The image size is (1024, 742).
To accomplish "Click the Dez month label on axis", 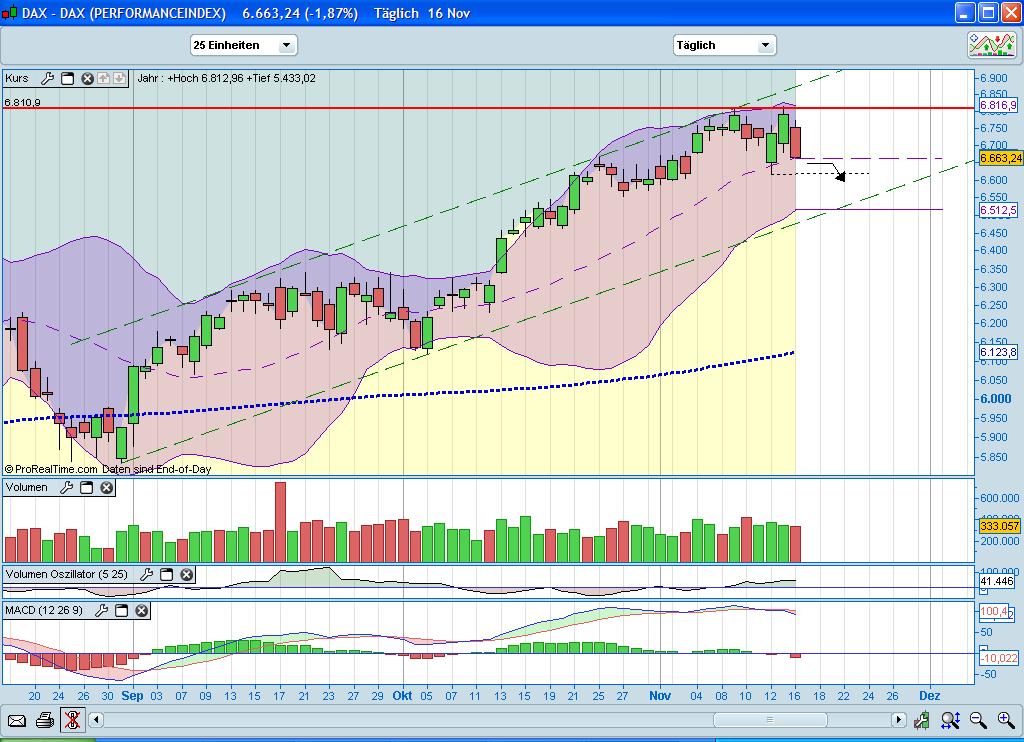I will pyautogui.click(x=930, y=696).
